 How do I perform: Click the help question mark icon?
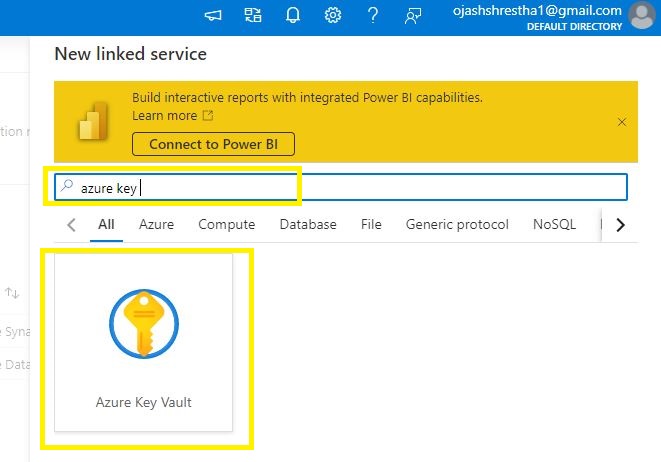pyautogui.click(x=373, y=15)
